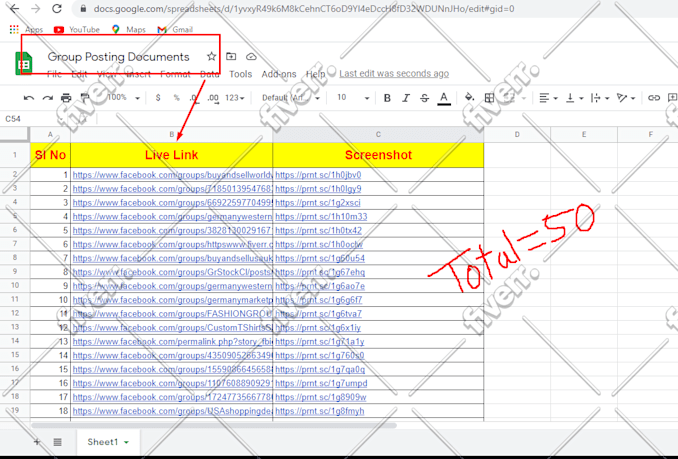Click the move to folder icon

pos(231,56)
